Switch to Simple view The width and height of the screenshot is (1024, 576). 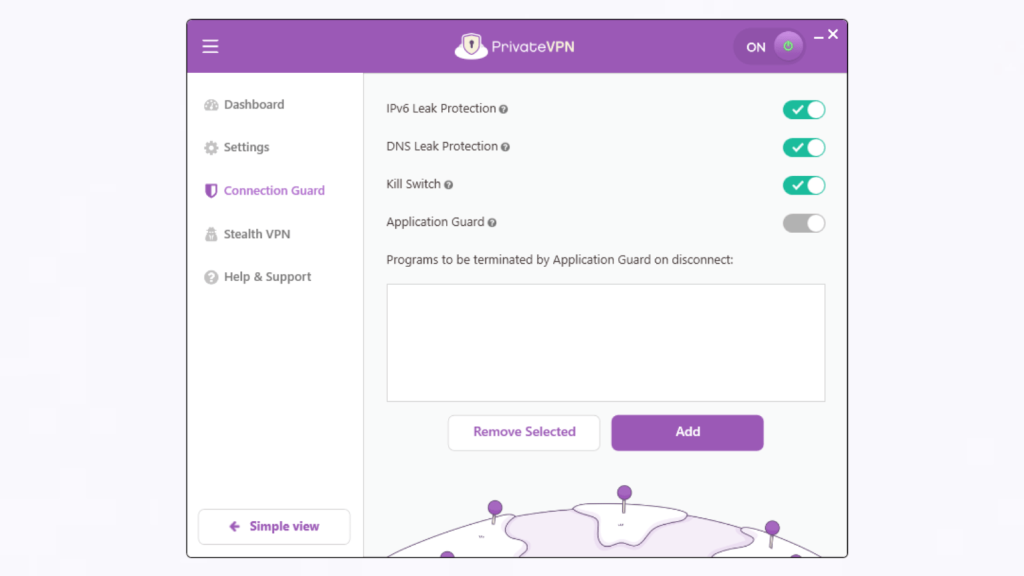click(274, 526)
